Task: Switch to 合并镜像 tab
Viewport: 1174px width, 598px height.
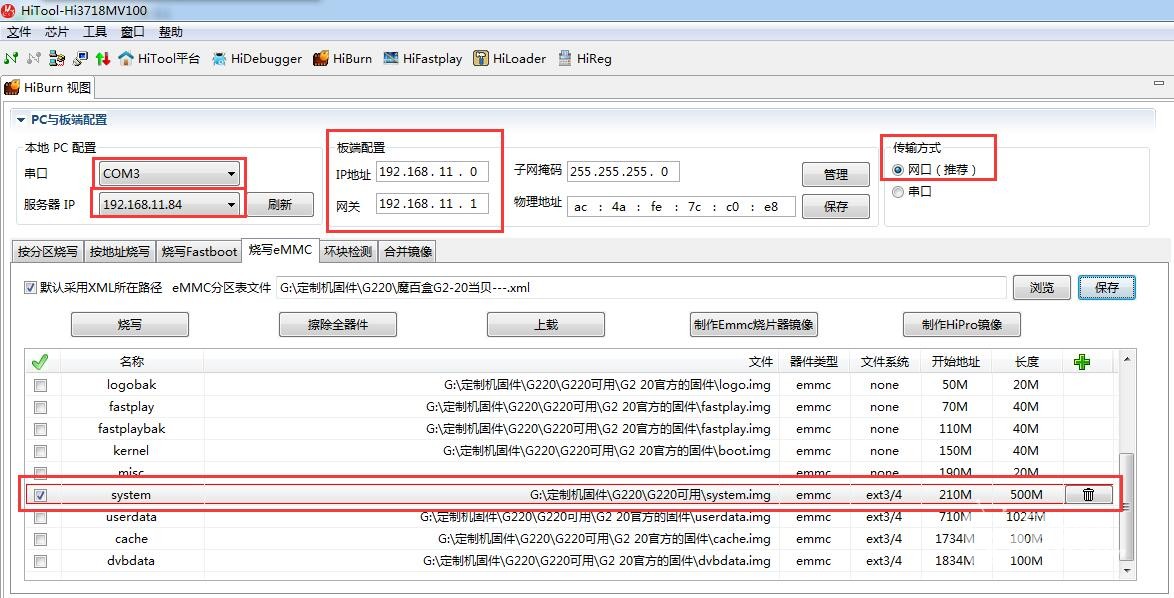Action: [408, 251]
